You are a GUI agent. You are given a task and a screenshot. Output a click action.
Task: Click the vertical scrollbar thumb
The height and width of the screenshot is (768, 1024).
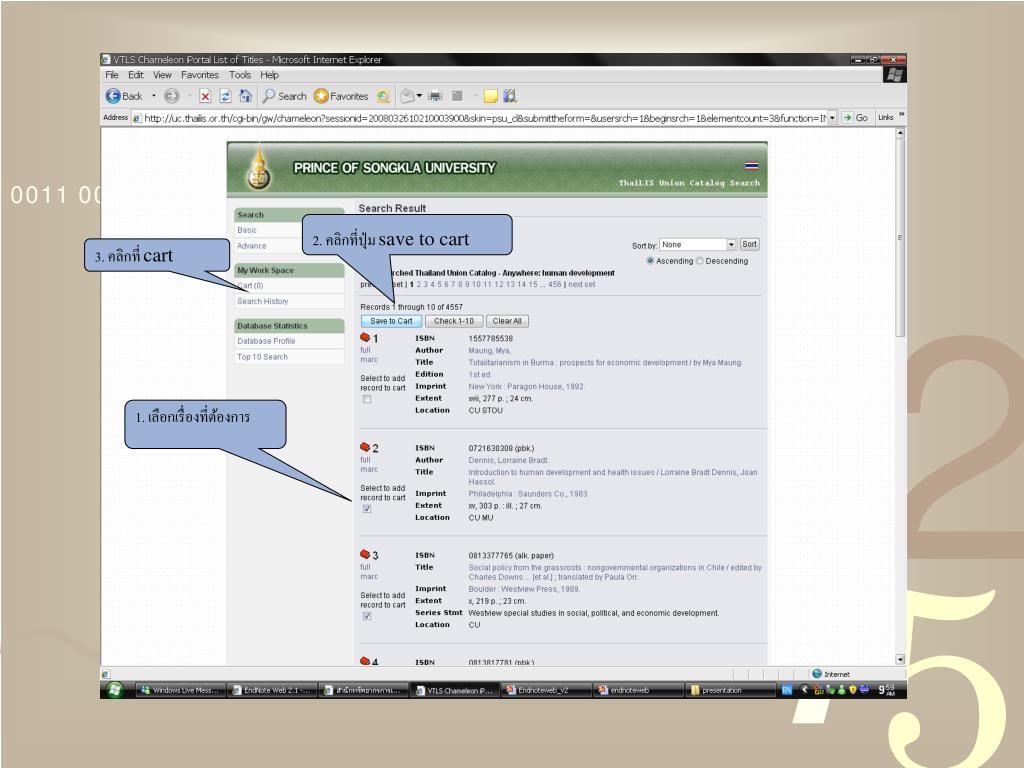click(900, 238)
